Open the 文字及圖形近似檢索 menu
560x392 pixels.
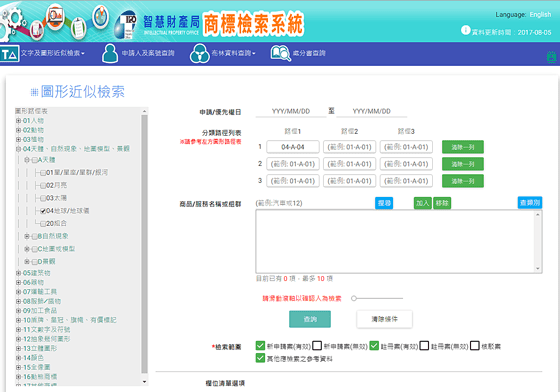pyautogui.click(x=52, y=54)
